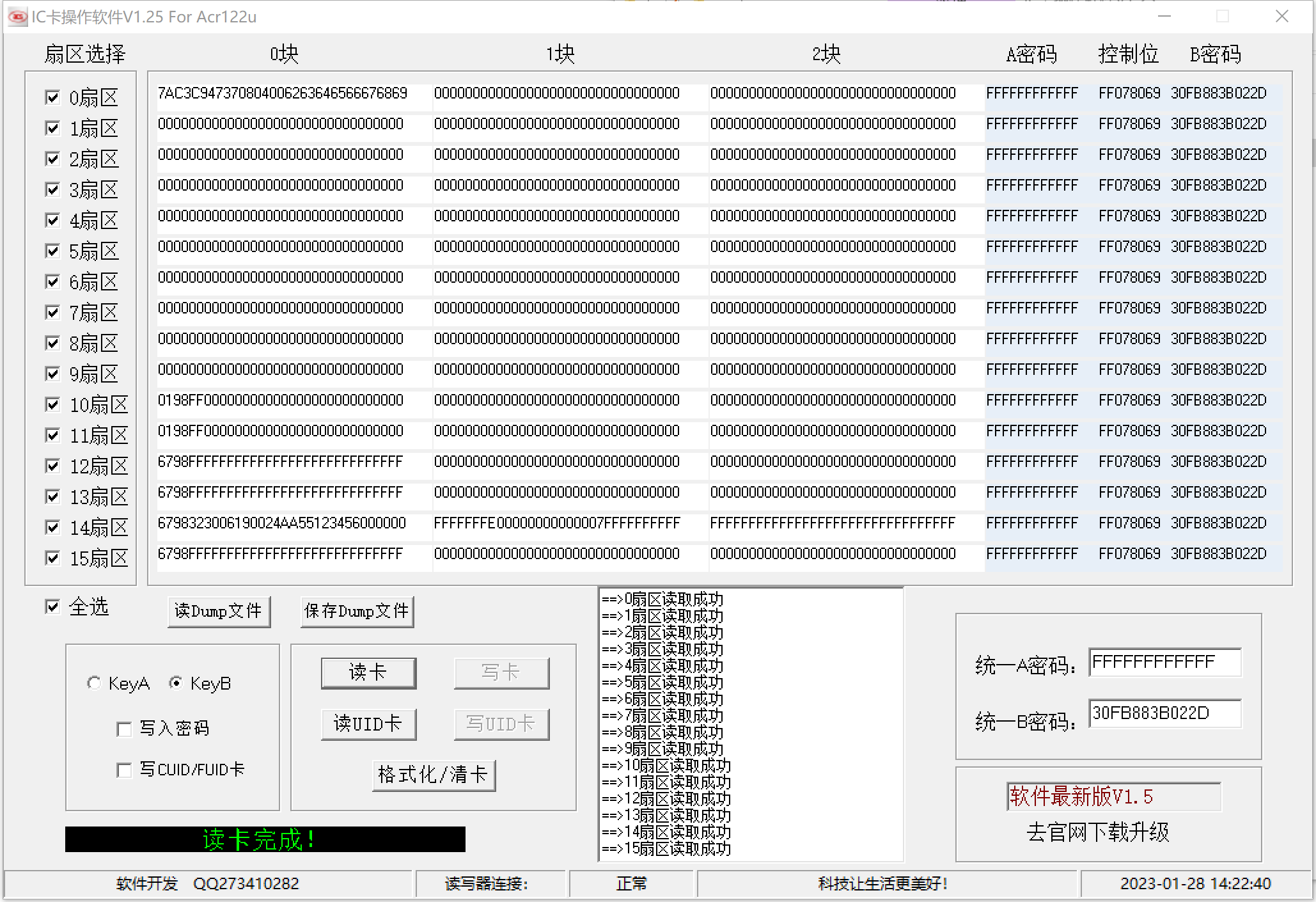Click the 读UID卡 button
The image size is (1316, 902).
coord(368,724)
